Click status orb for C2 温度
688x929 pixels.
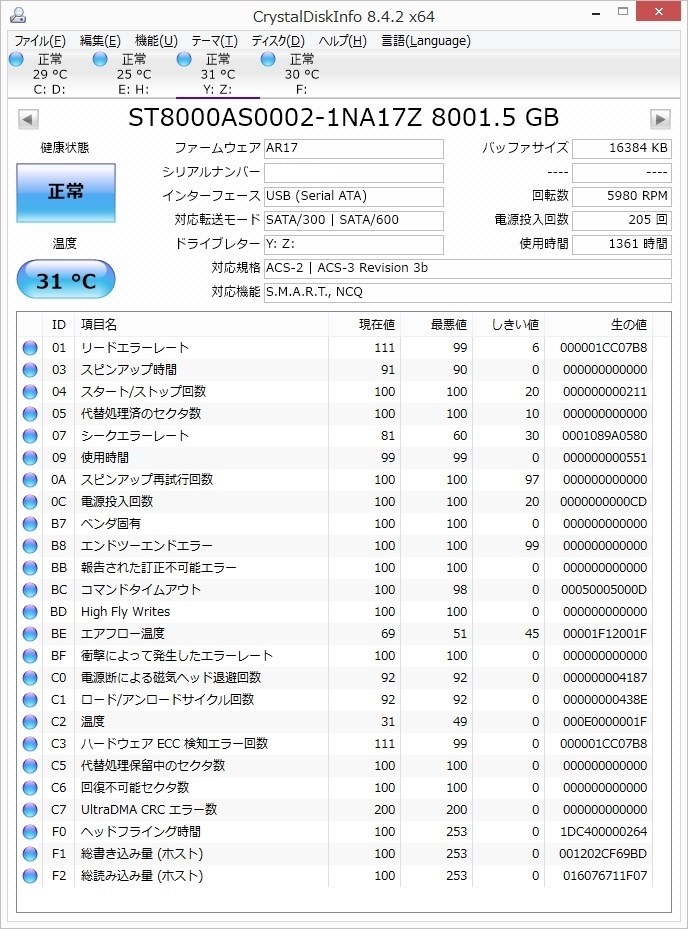[30, 722]
